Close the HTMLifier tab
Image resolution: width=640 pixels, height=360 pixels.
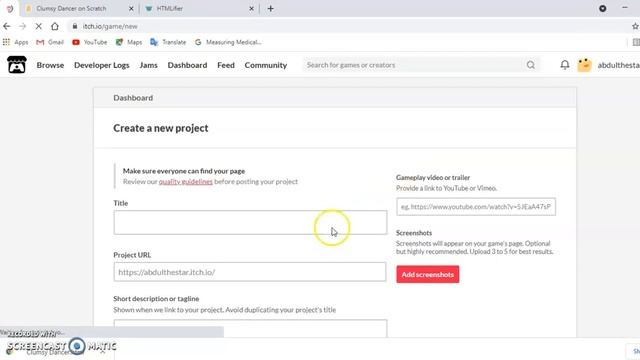click(251, 9)
